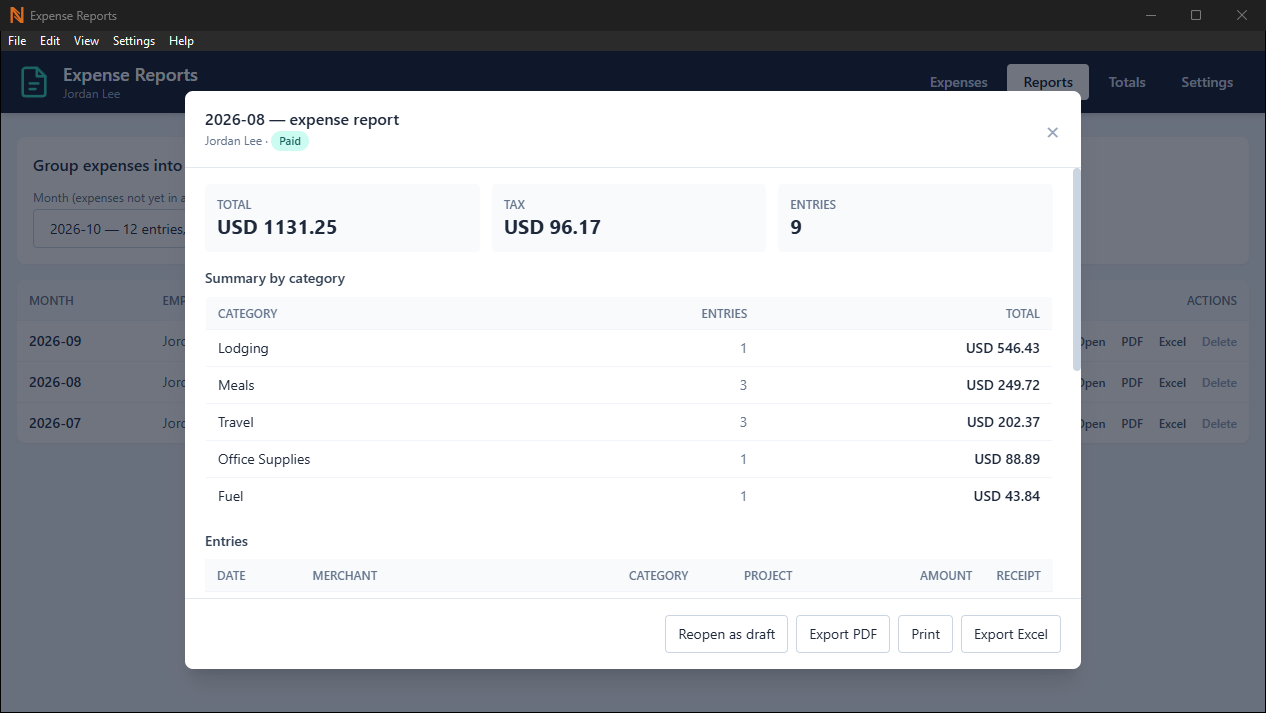Image resolution: width=1266 pixels, height=713 pixels.
Task: Click Reopen as draft button
Action: [x=727, y=634]
